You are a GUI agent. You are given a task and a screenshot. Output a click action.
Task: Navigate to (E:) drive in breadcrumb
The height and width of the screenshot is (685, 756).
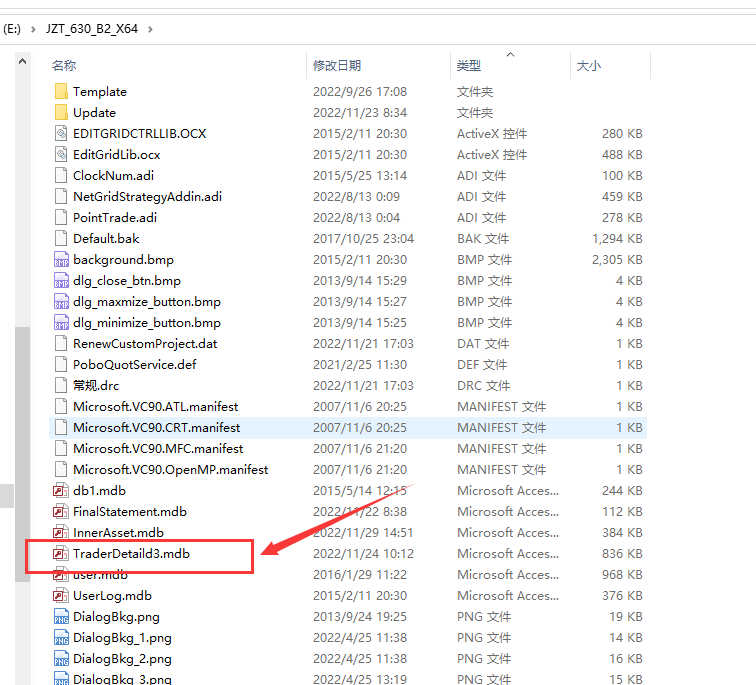click(12, 29)
